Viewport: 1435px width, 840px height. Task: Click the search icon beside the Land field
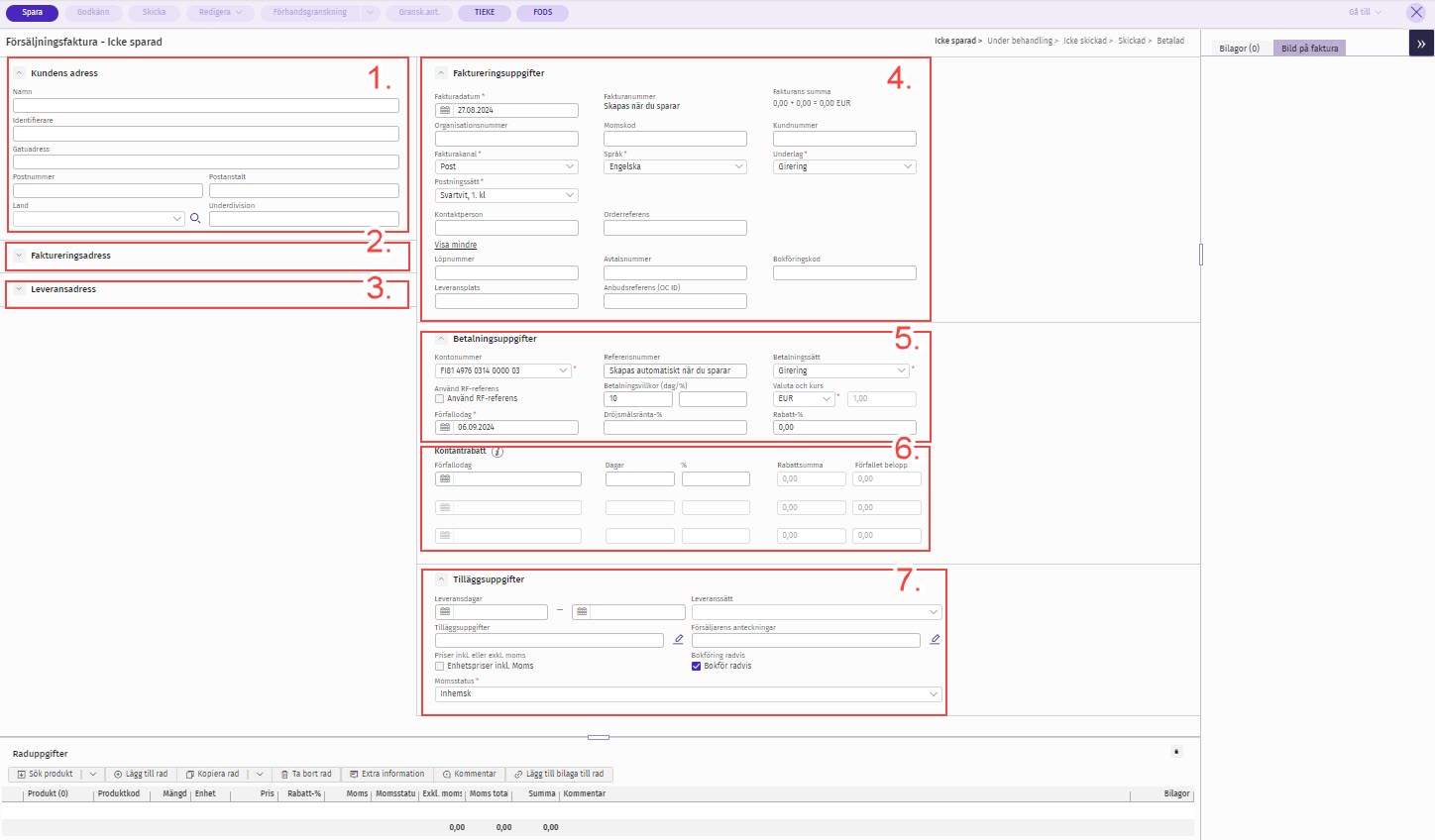pos(195,219)
